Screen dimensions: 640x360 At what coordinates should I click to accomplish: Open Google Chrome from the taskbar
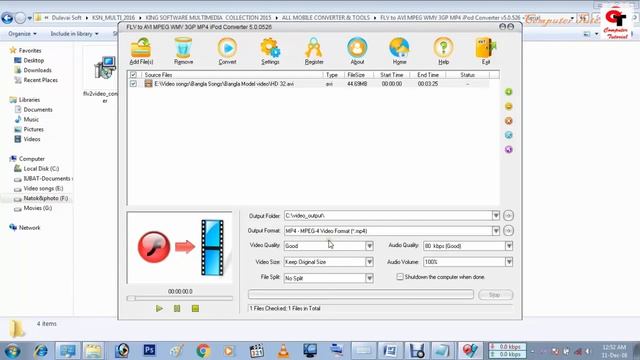pos(203,351)
